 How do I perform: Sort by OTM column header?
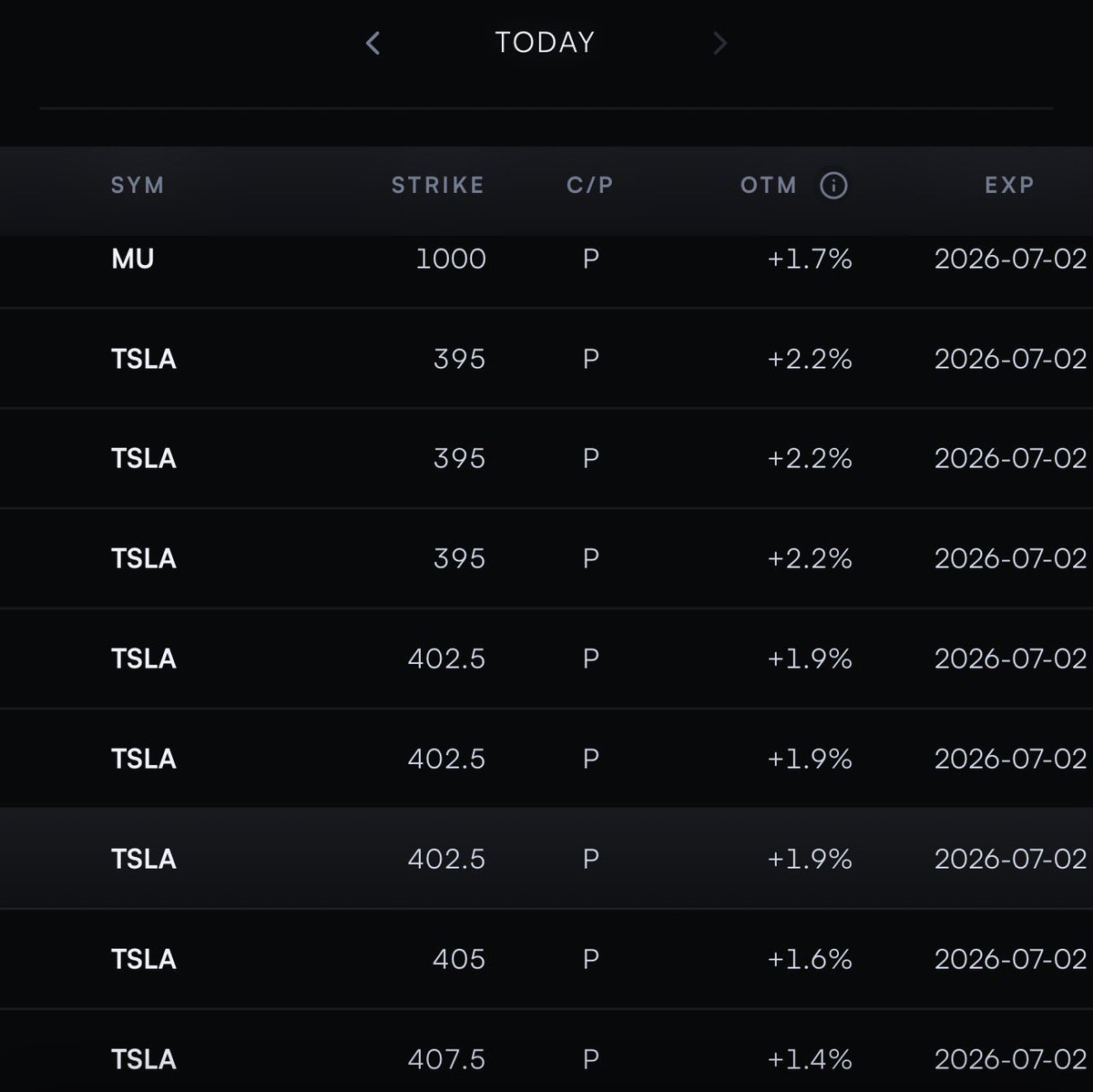tap(769, 186)
